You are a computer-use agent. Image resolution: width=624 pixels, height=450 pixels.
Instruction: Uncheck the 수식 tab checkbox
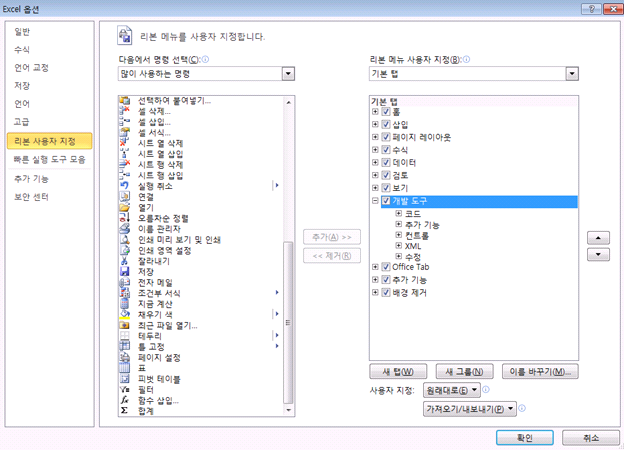coord(386,150)
